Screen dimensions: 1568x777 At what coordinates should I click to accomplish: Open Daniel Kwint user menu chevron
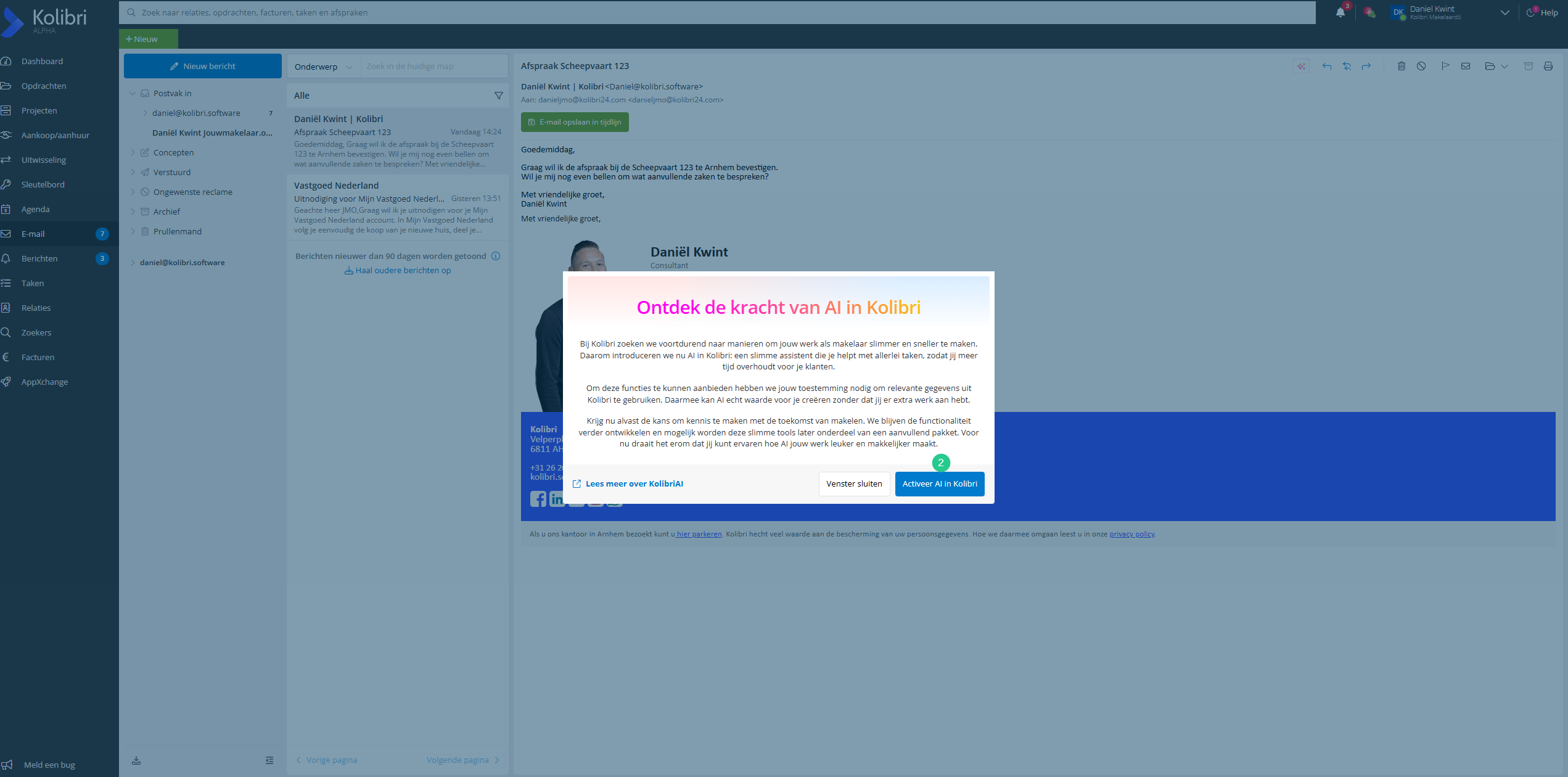coord(1505,12)
